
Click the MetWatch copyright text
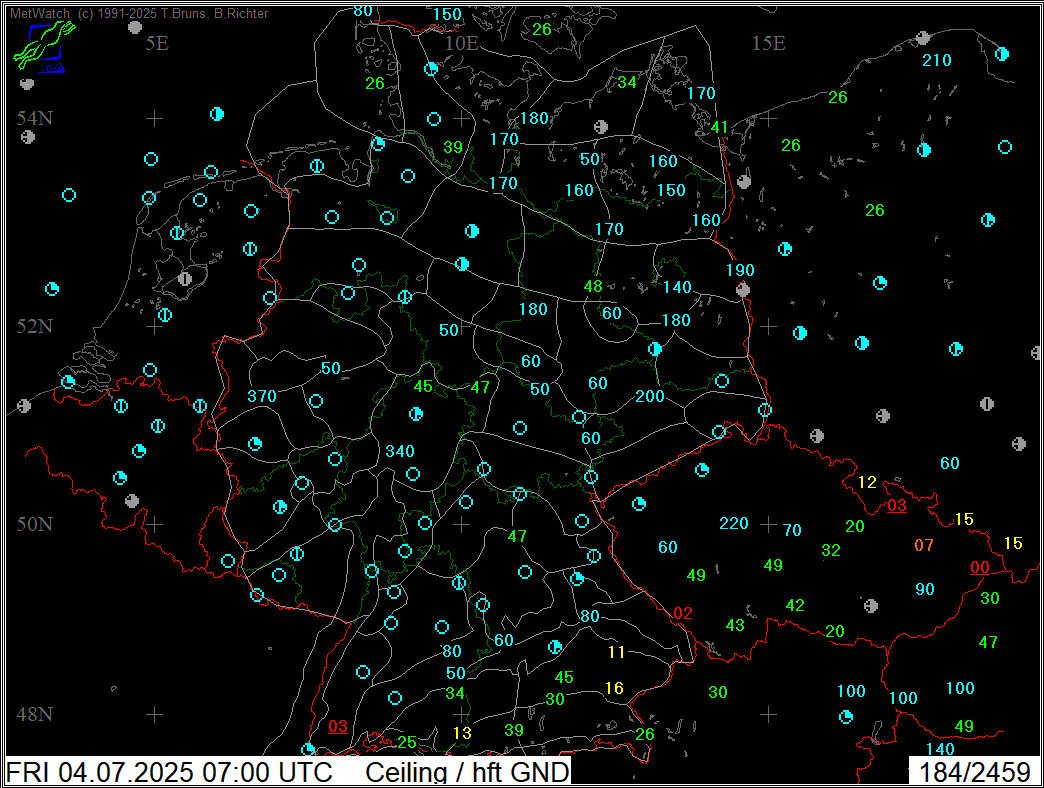tap(139, 13)
